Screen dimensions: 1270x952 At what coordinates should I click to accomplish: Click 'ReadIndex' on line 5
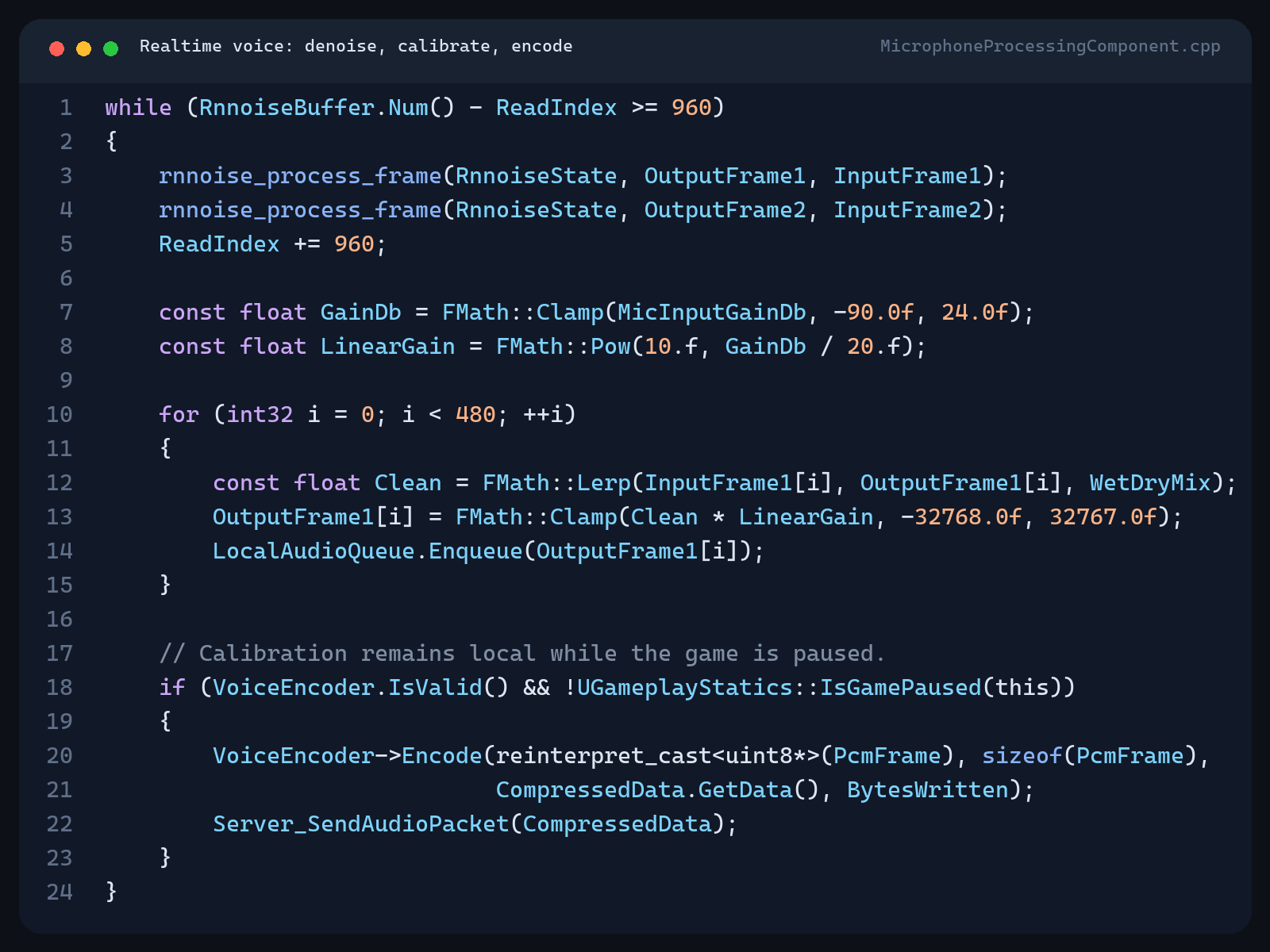pyautogui.click(x=219, y=244)
